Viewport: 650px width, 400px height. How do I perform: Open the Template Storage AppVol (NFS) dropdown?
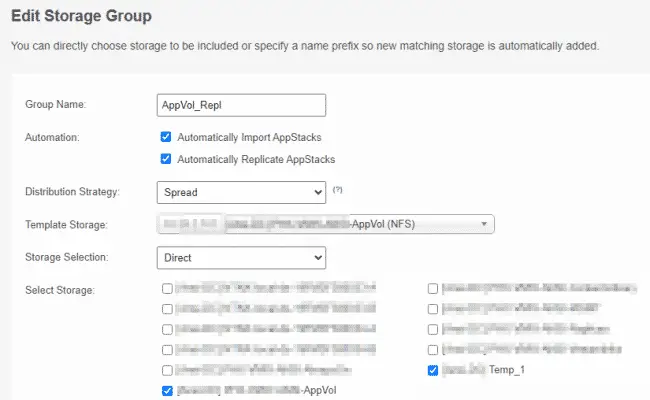pos(326,224)
